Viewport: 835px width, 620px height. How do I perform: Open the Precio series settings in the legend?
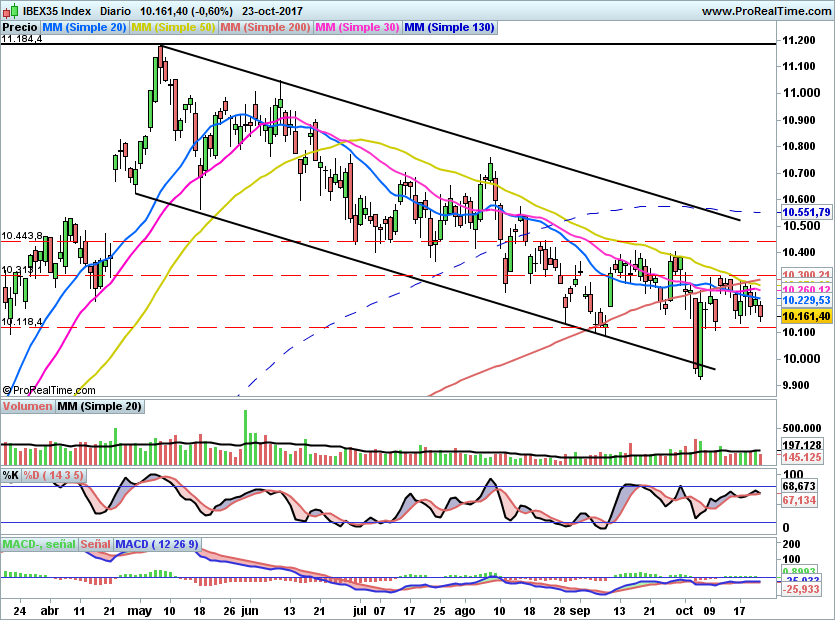point(18,28)
